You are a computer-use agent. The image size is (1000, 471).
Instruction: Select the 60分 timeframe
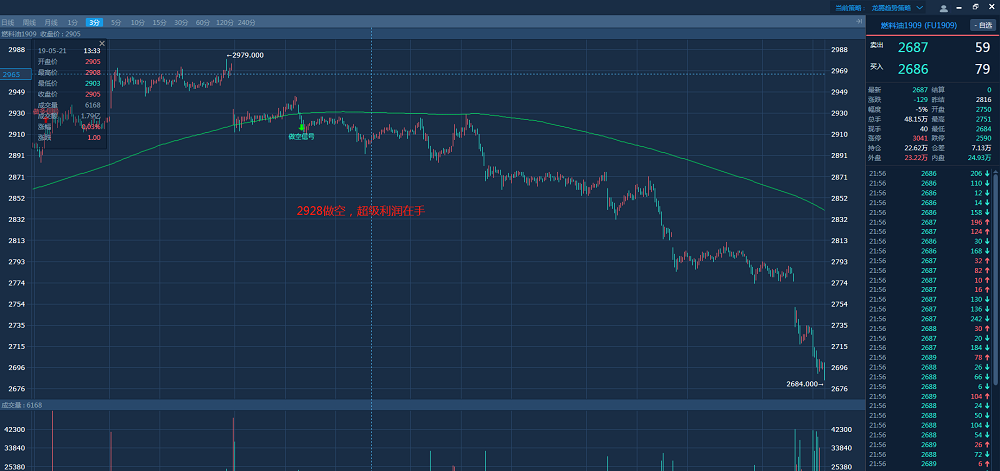click(202, 21)
